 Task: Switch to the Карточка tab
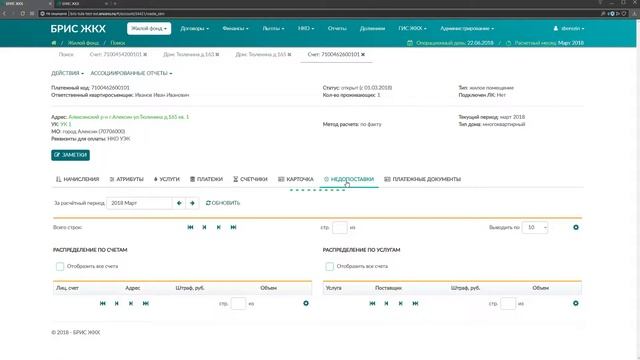pyautogui.click(x=296, y=179)
